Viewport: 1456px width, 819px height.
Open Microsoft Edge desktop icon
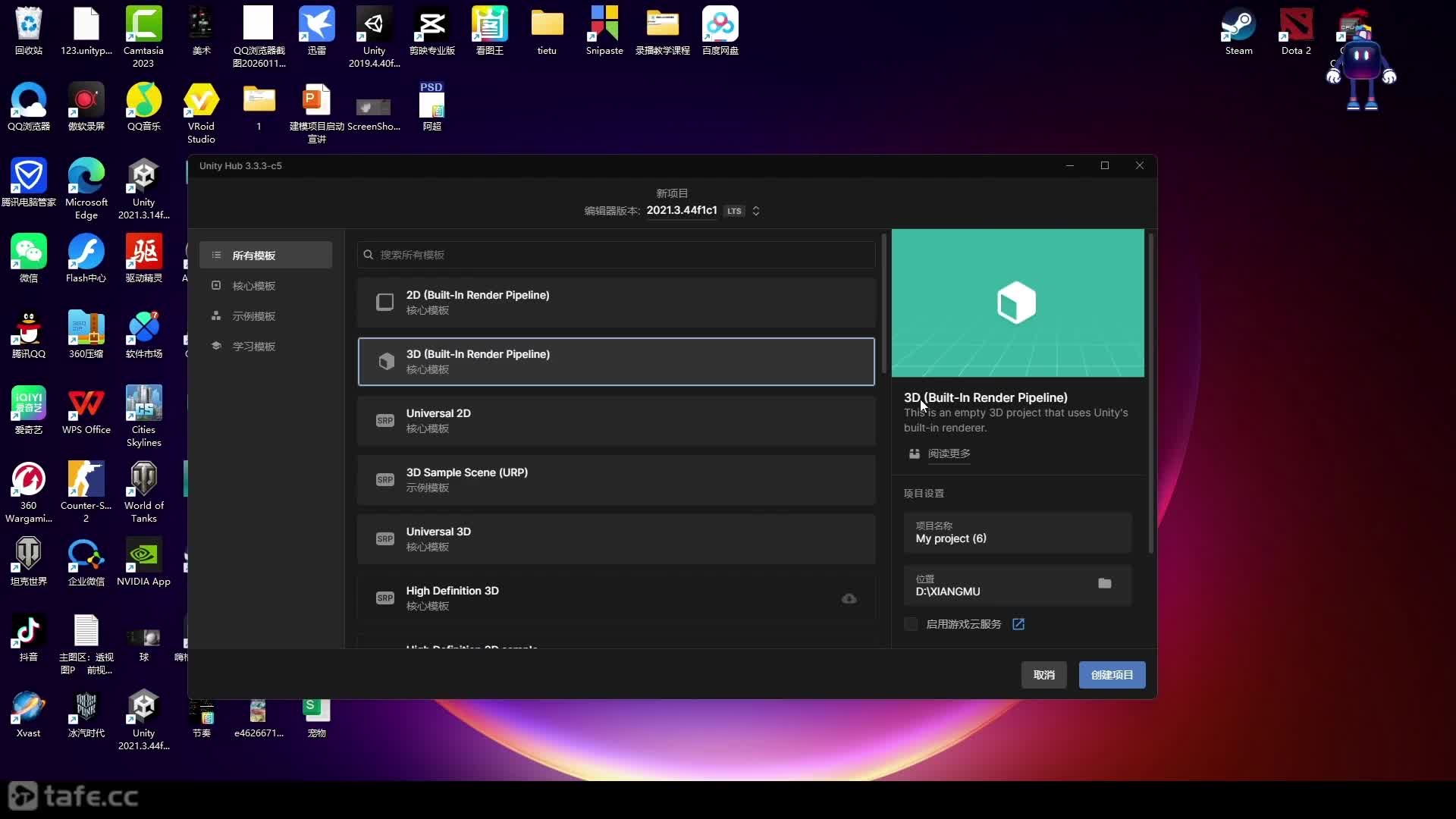[86, 190]
